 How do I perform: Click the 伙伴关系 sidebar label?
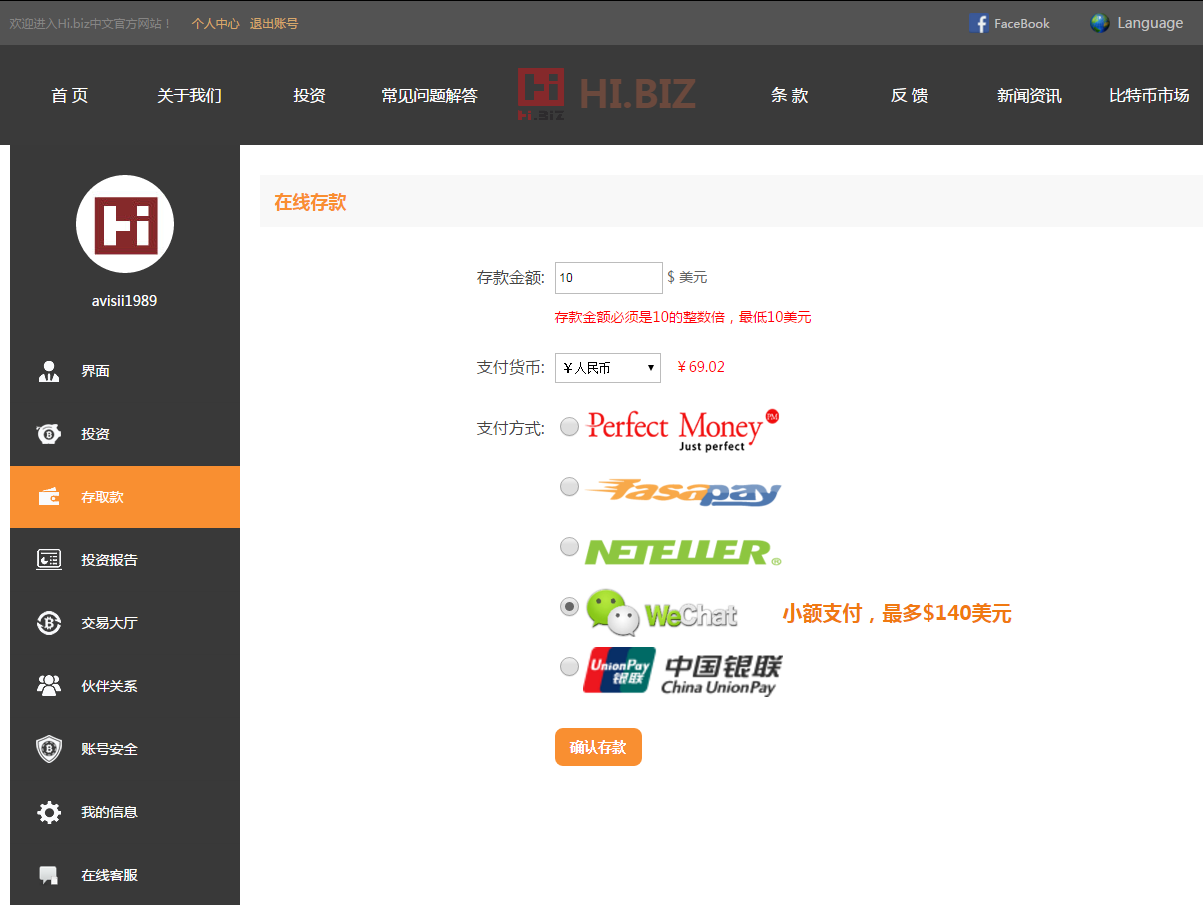pos(110,686)
